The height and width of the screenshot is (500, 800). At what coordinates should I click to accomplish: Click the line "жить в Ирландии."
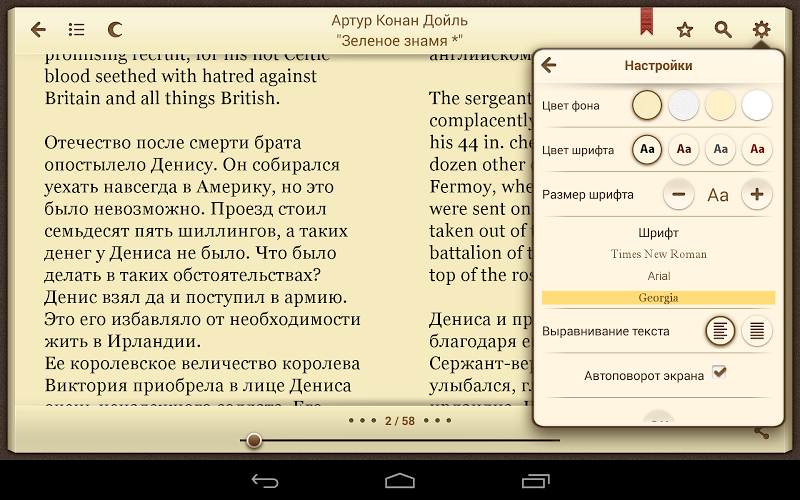coord(122,341)
